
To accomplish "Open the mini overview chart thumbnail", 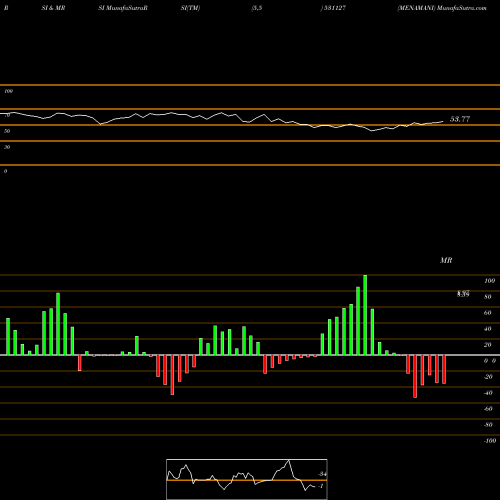I will point(247,479).
